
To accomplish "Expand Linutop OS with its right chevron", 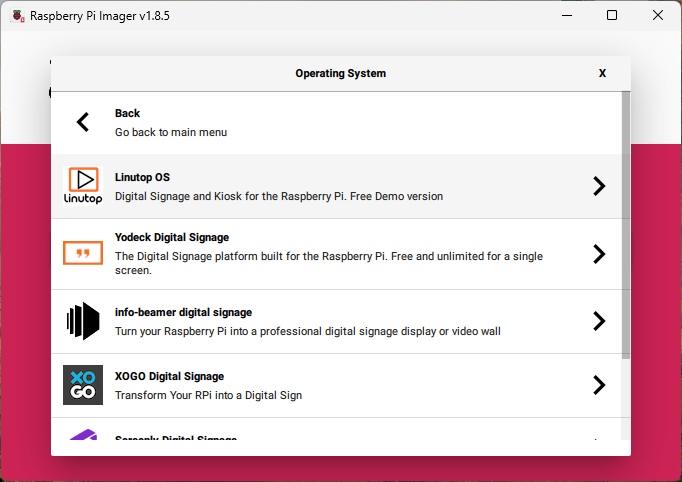I will [x=599, y=186].
